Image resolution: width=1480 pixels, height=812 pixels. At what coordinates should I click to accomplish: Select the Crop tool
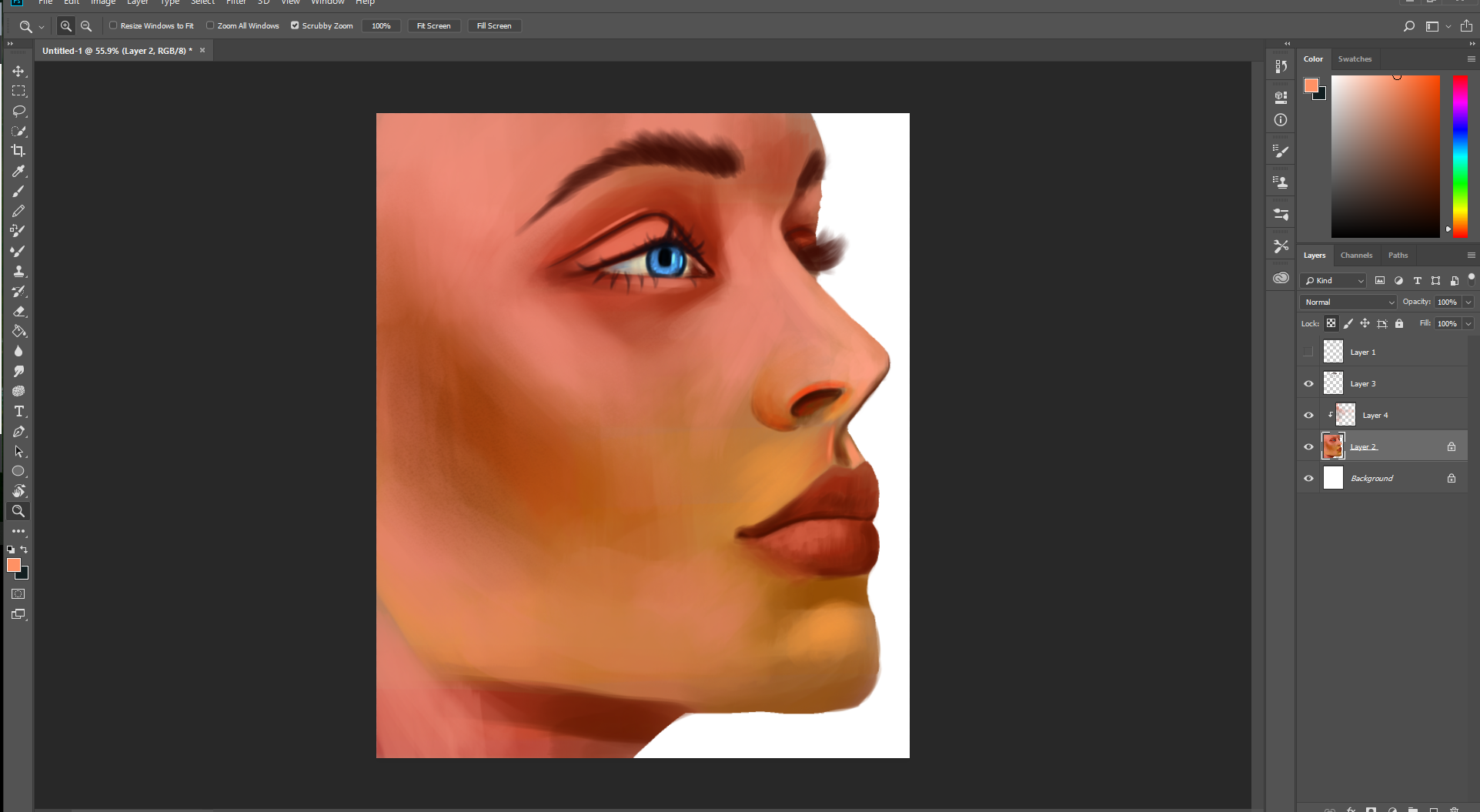point(18,151)
